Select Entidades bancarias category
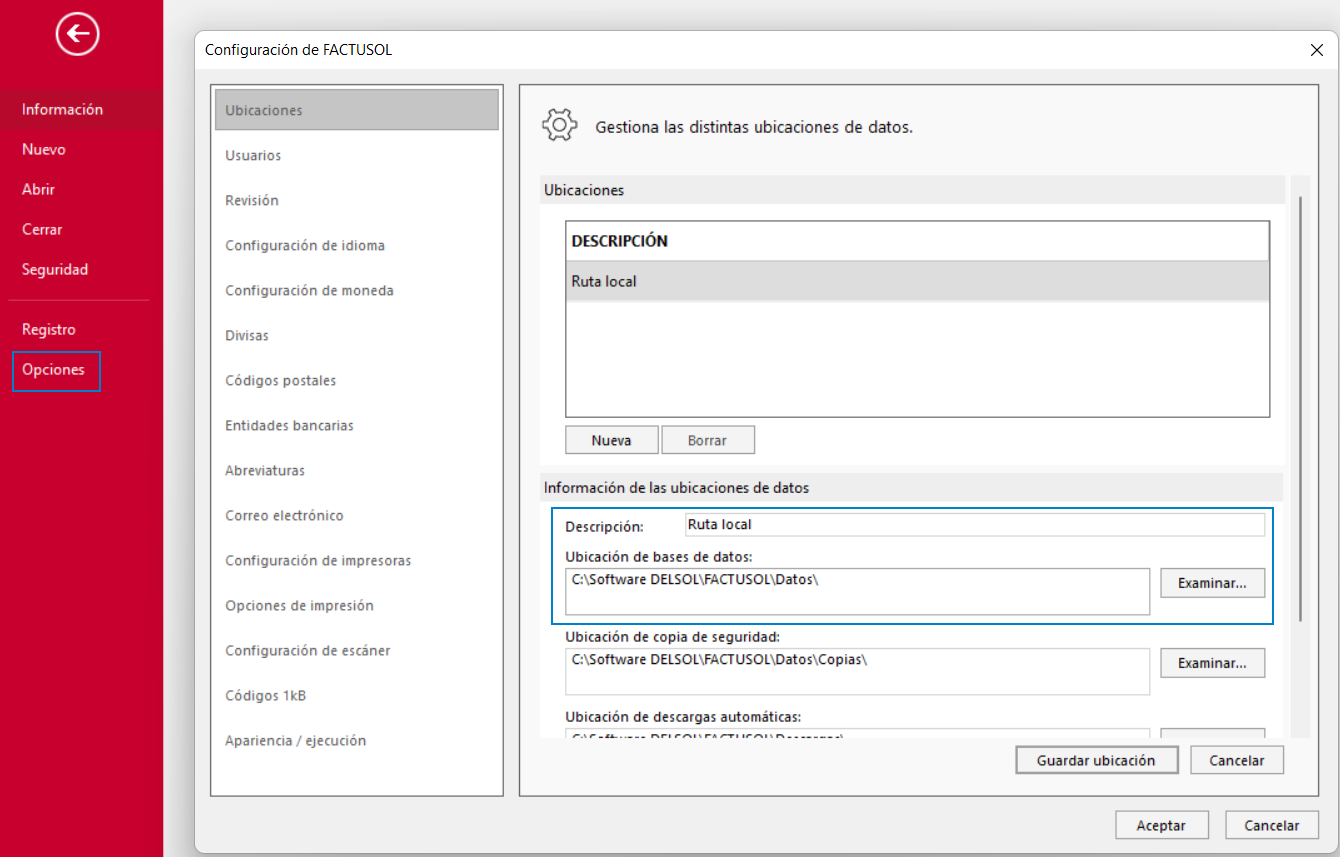This screenshot has height=857, width=1340. [289, 425]
